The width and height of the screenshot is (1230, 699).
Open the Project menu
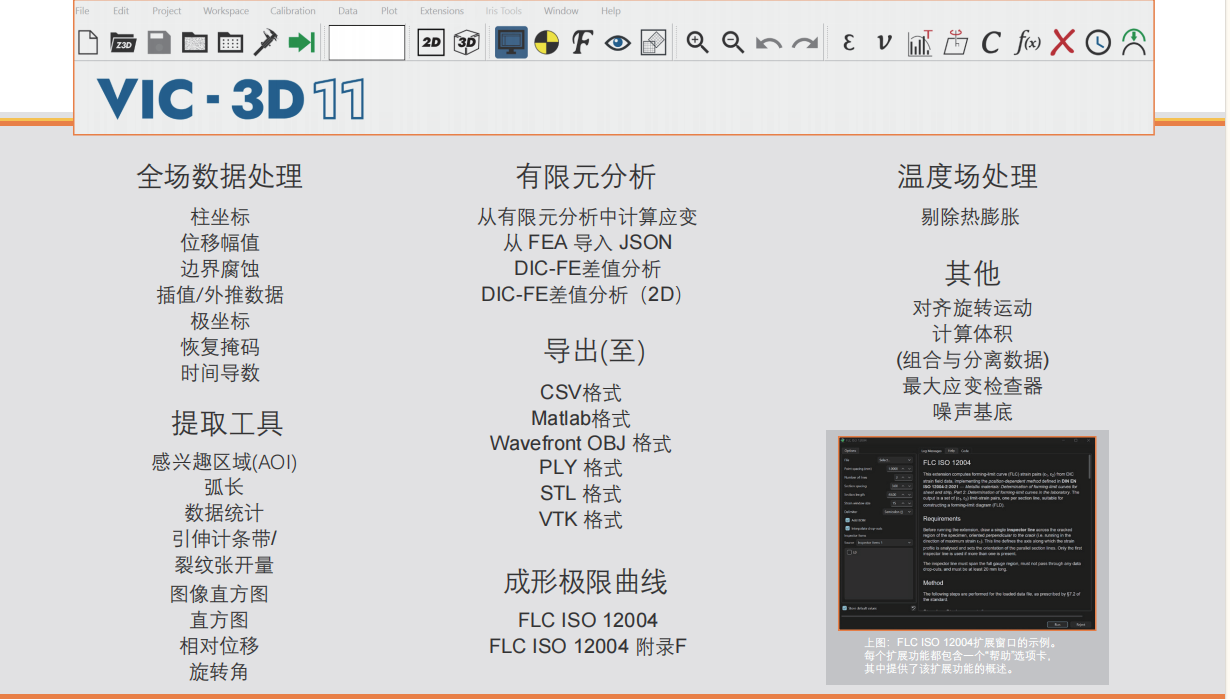click(x=167, y=11)
